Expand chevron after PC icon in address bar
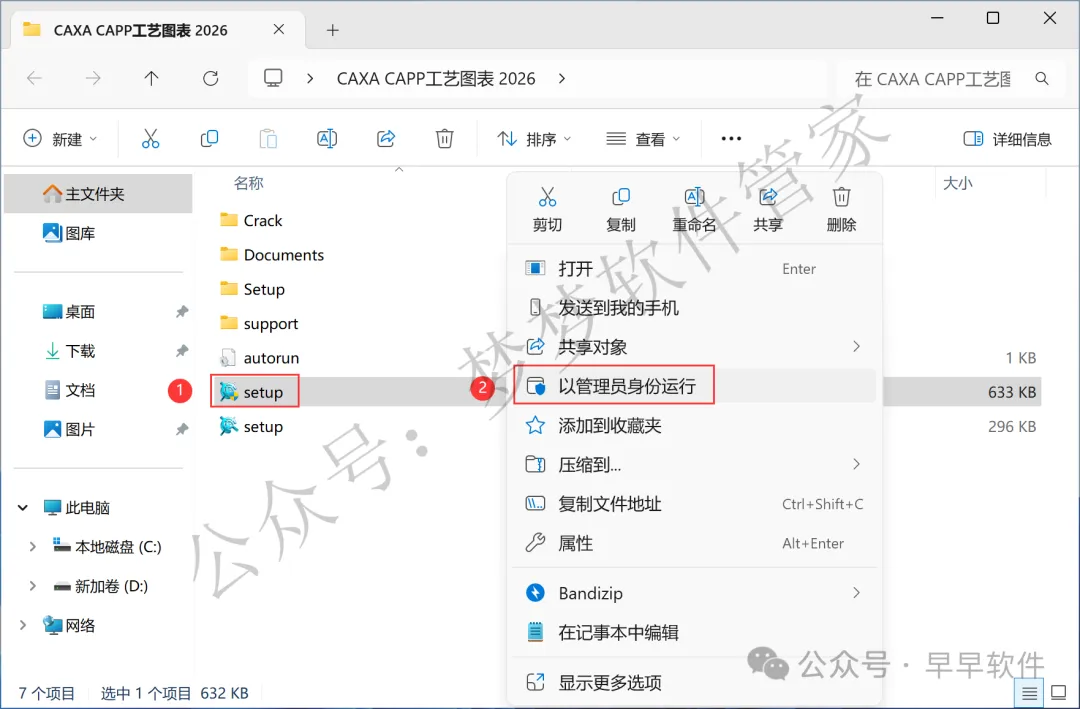Image resolution: width=1080 pixels, height=709 pixels. click(x=311, y=79)
